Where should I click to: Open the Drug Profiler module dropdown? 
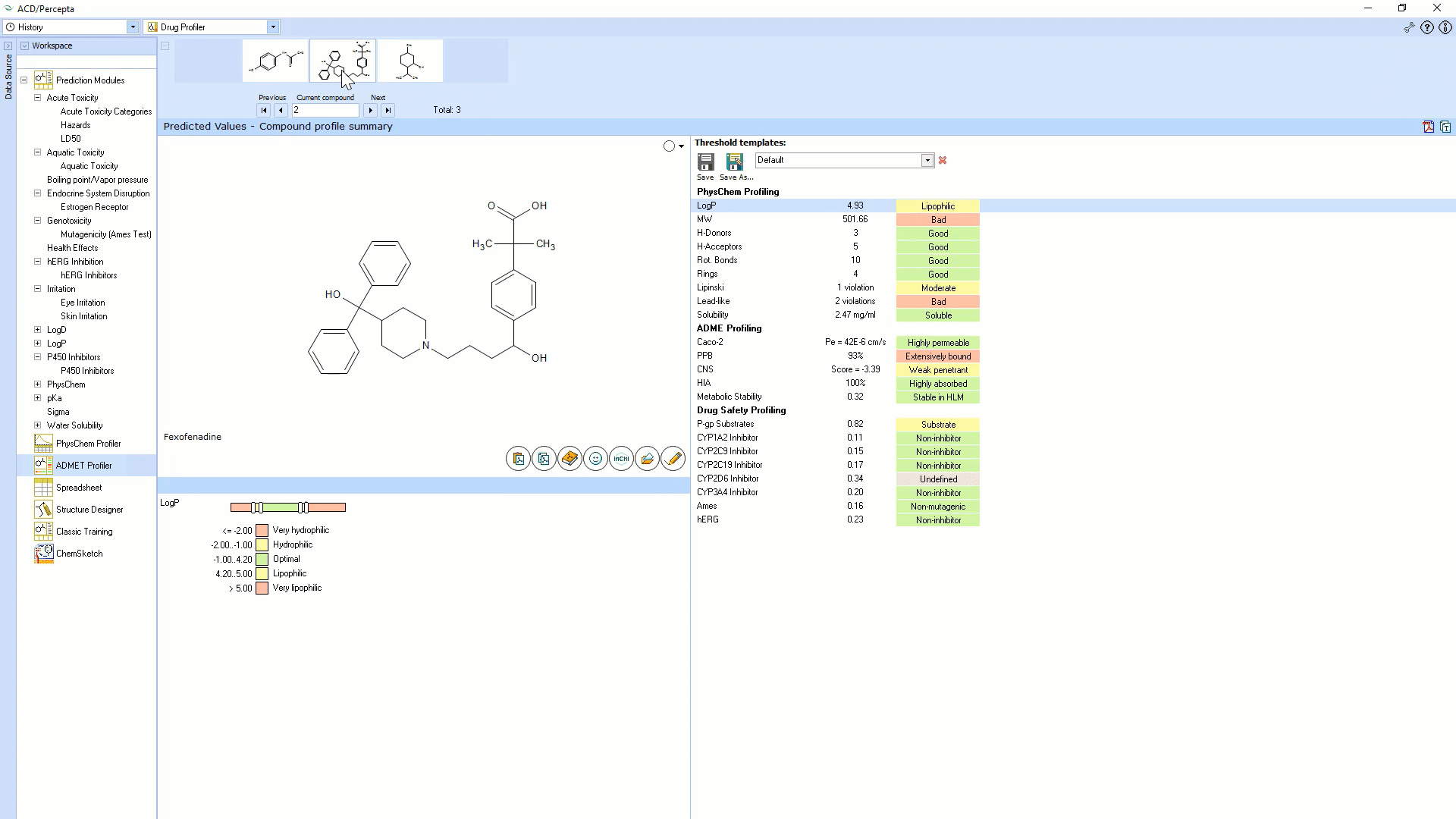[273, 27]
